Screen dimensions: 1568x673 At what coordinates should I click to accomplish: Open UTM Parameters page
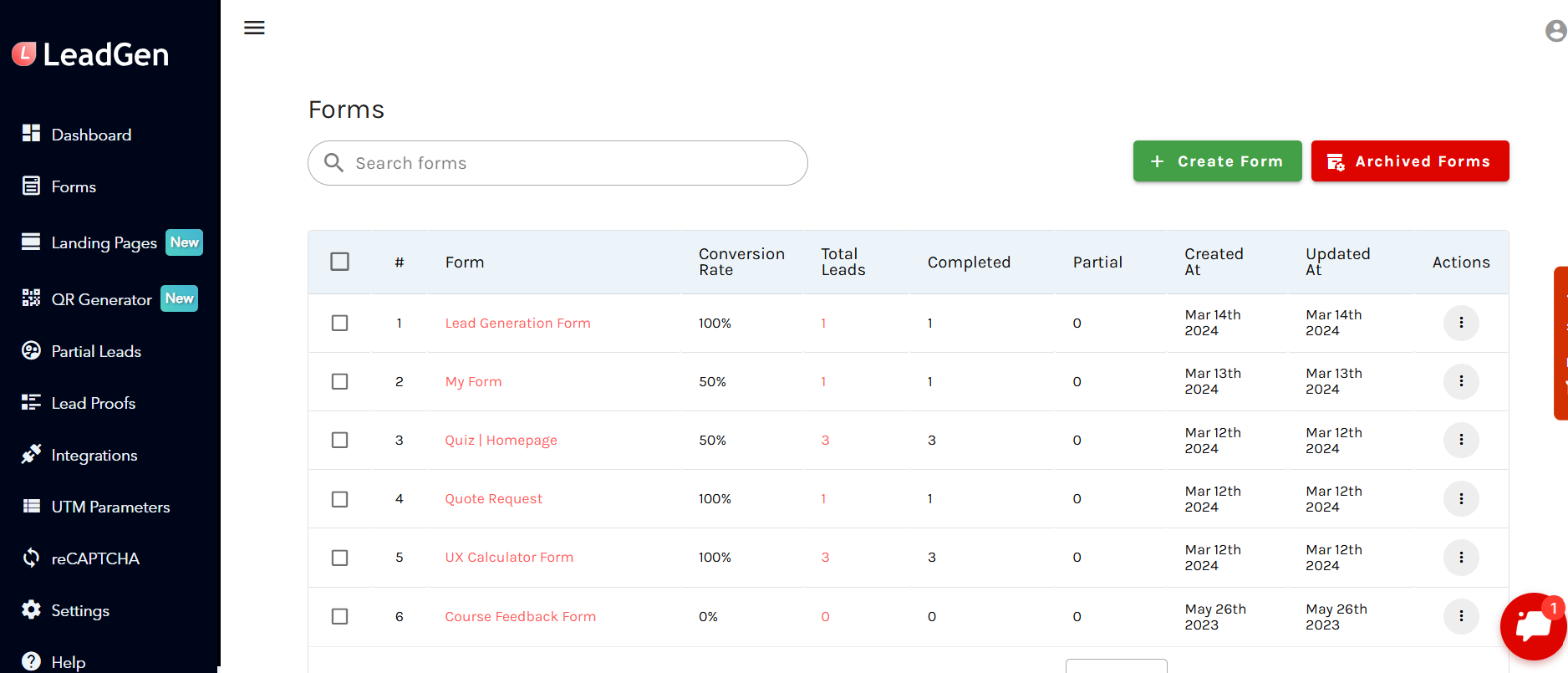pyautogui.click(x=109, y=507)
